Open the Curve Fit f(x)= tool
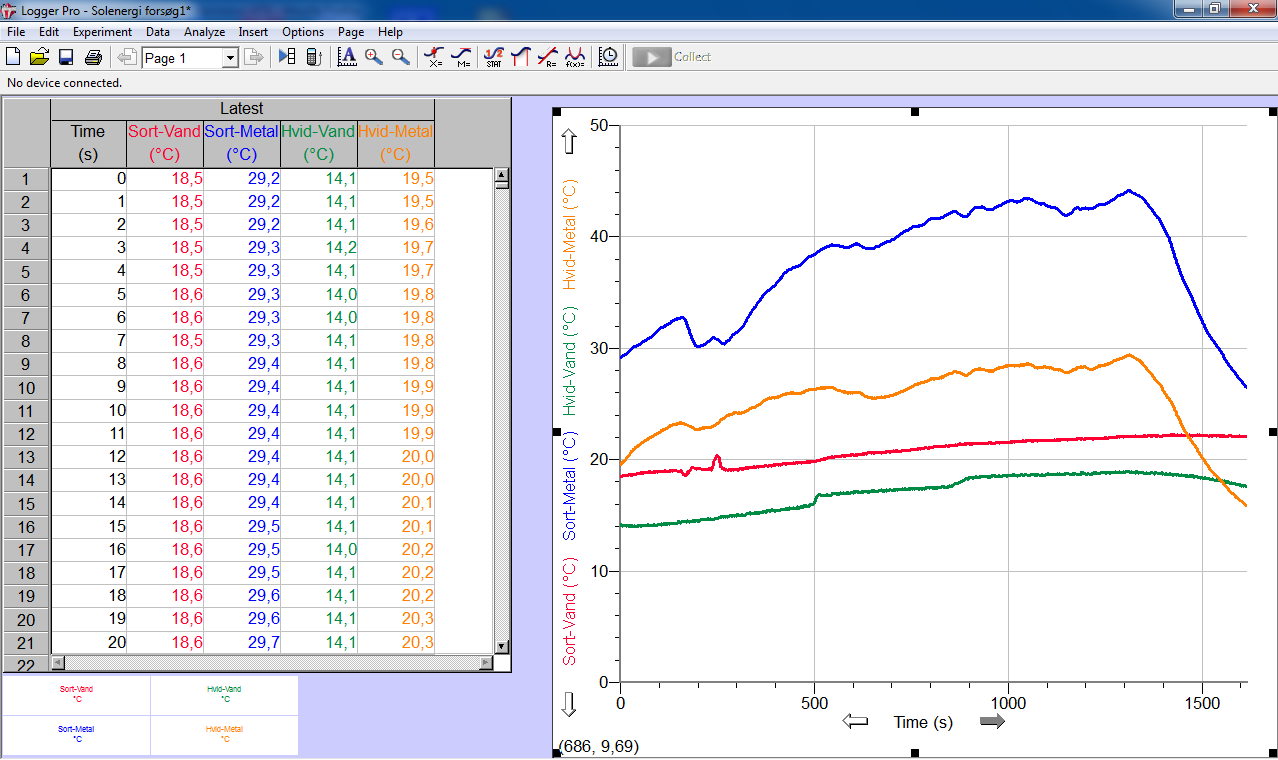1278x760 pixels. tap(575, 57)
